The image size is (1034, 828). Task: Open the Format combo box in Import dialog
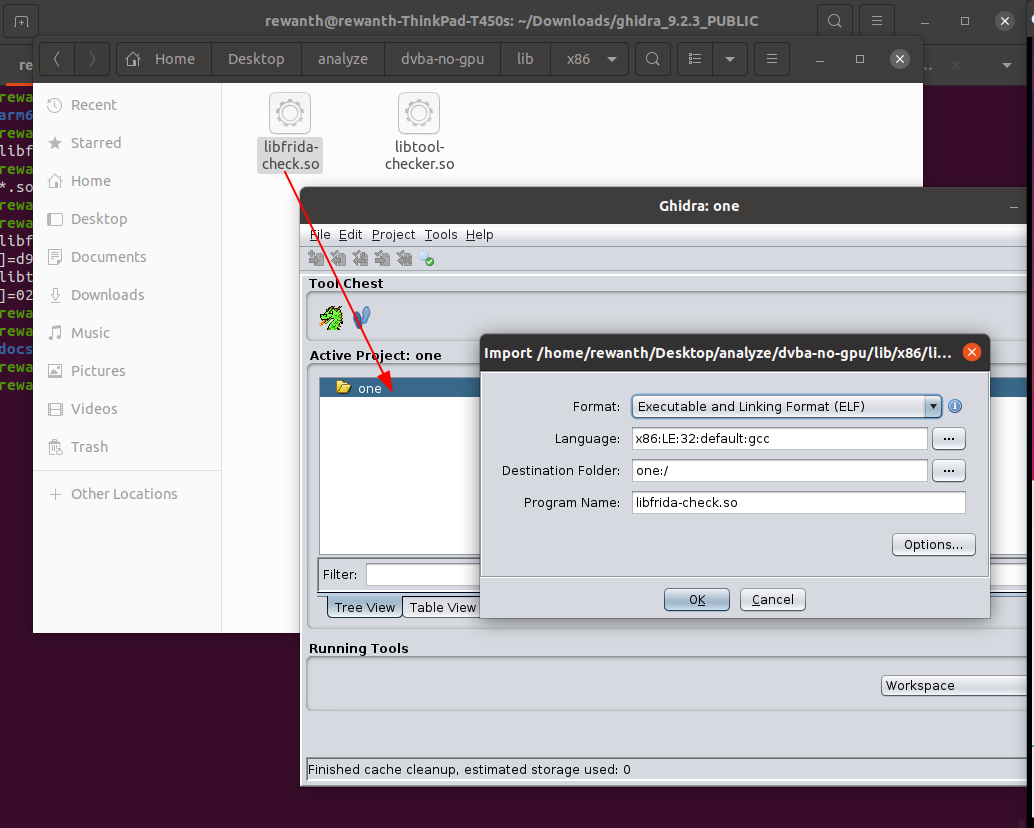[x=787, y=406]
